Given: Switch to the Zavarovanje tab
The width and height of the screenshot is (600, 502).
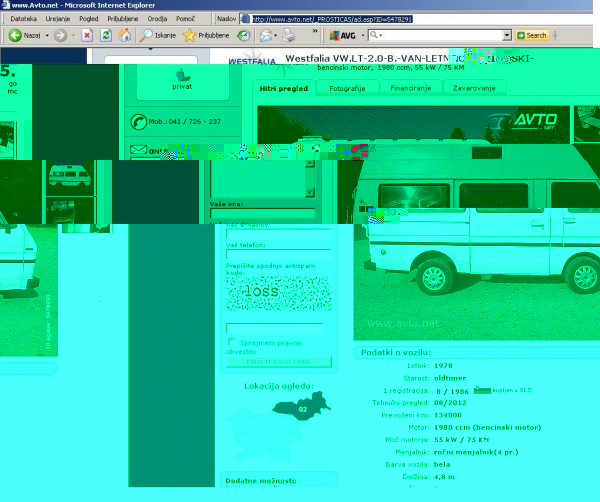Looking at the screenshot, I should pos(474,88).
